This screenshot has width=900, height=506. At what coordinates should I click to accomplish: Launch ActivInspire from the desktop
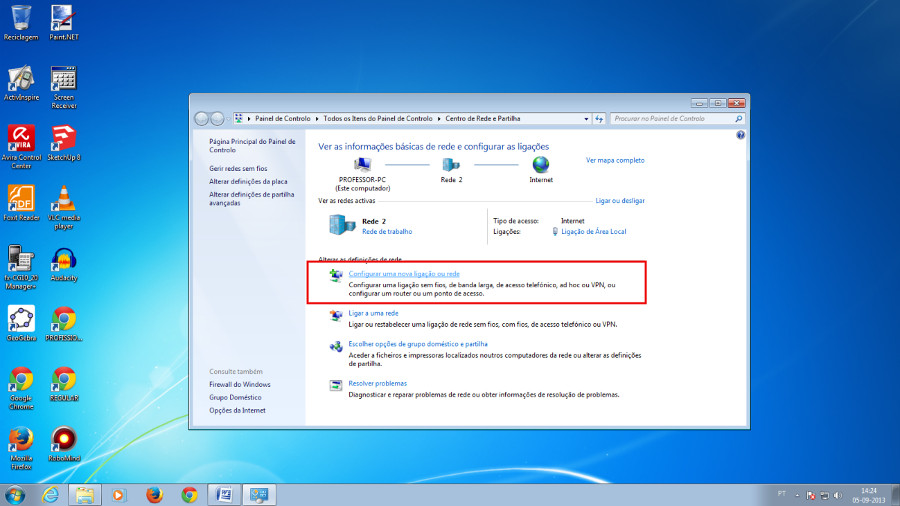(21, 83)
